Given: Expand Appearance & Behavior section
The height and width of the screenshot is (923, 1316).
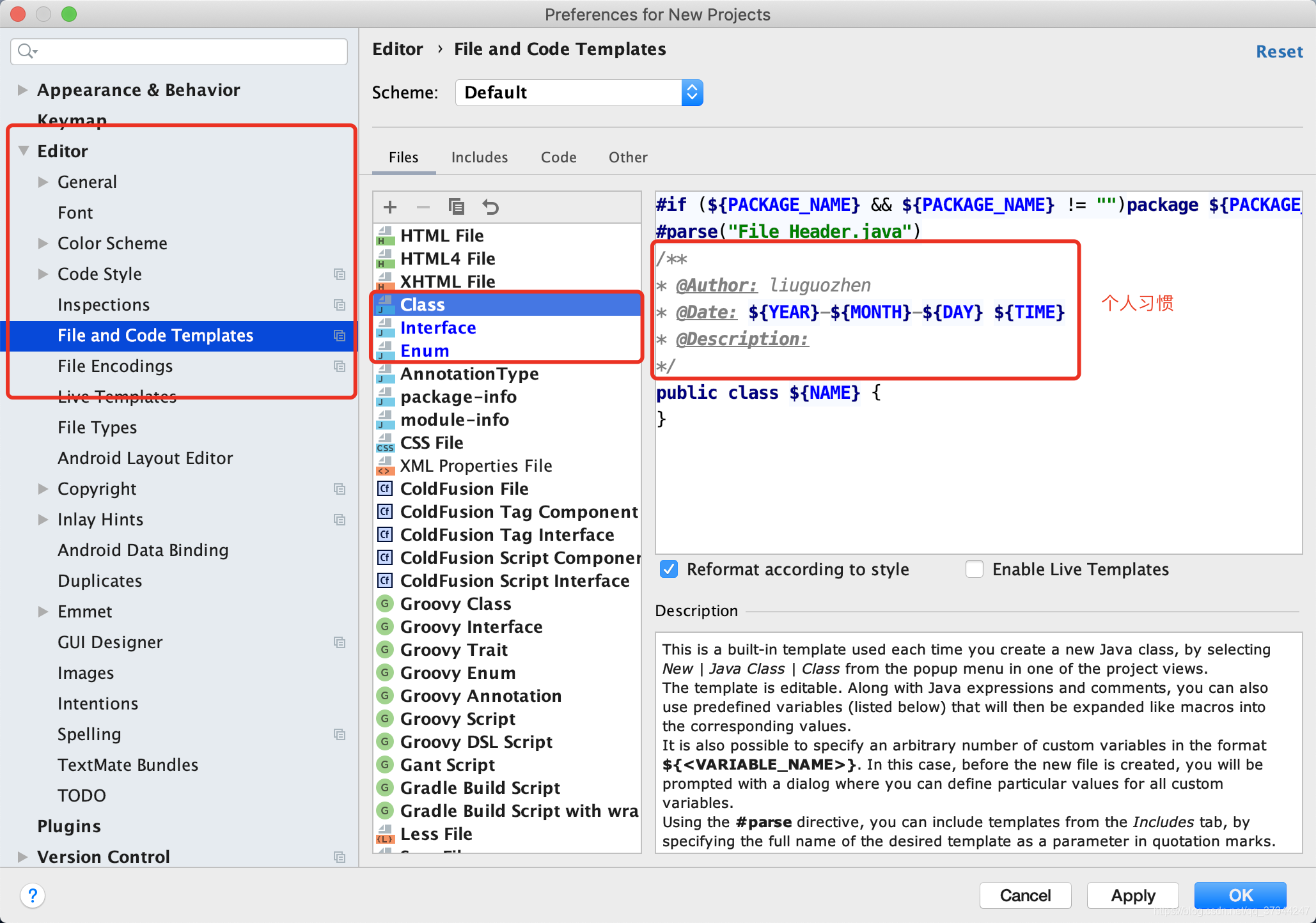Looking at the screenshot, I should [x=22, y=90].
